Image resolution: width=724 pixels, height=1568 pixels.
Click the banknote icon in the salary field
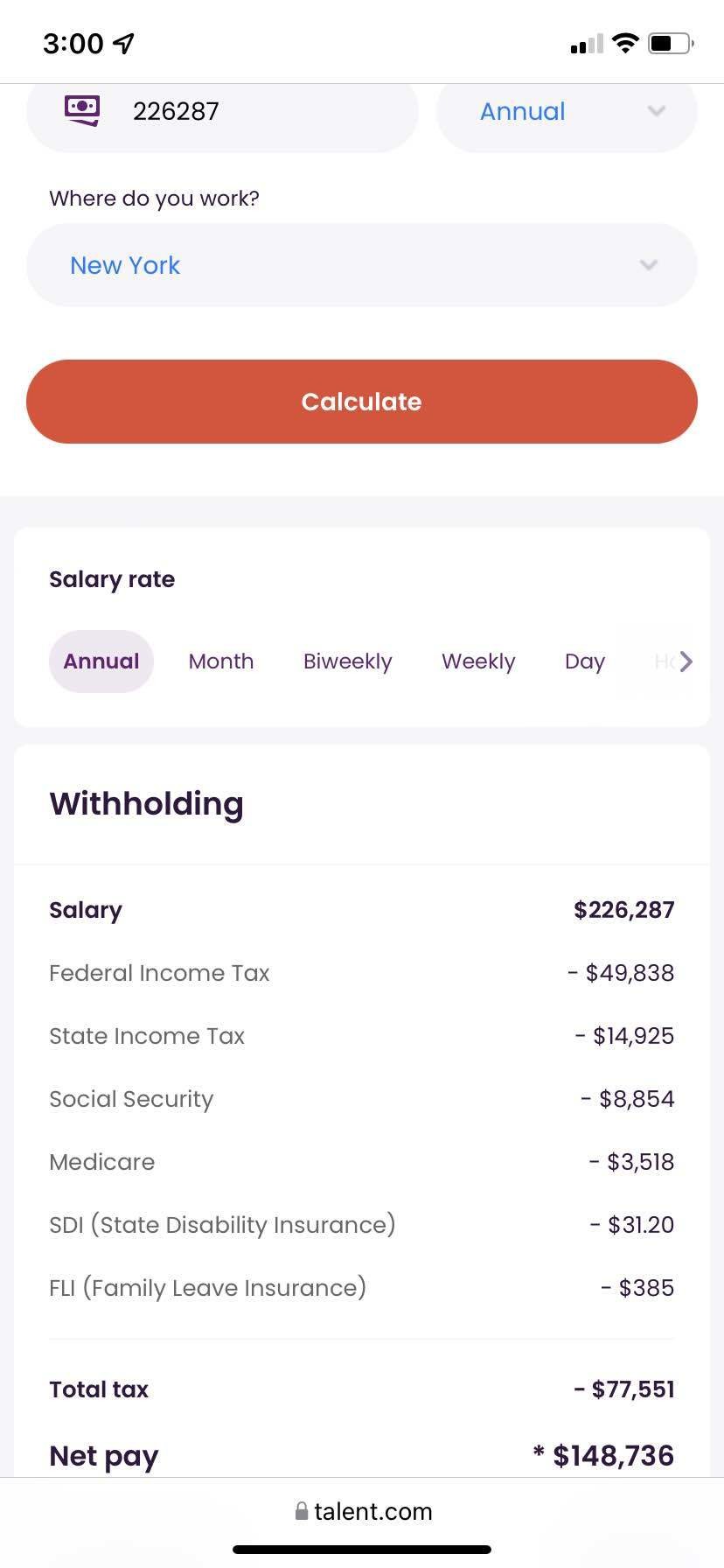coord(81,110)
